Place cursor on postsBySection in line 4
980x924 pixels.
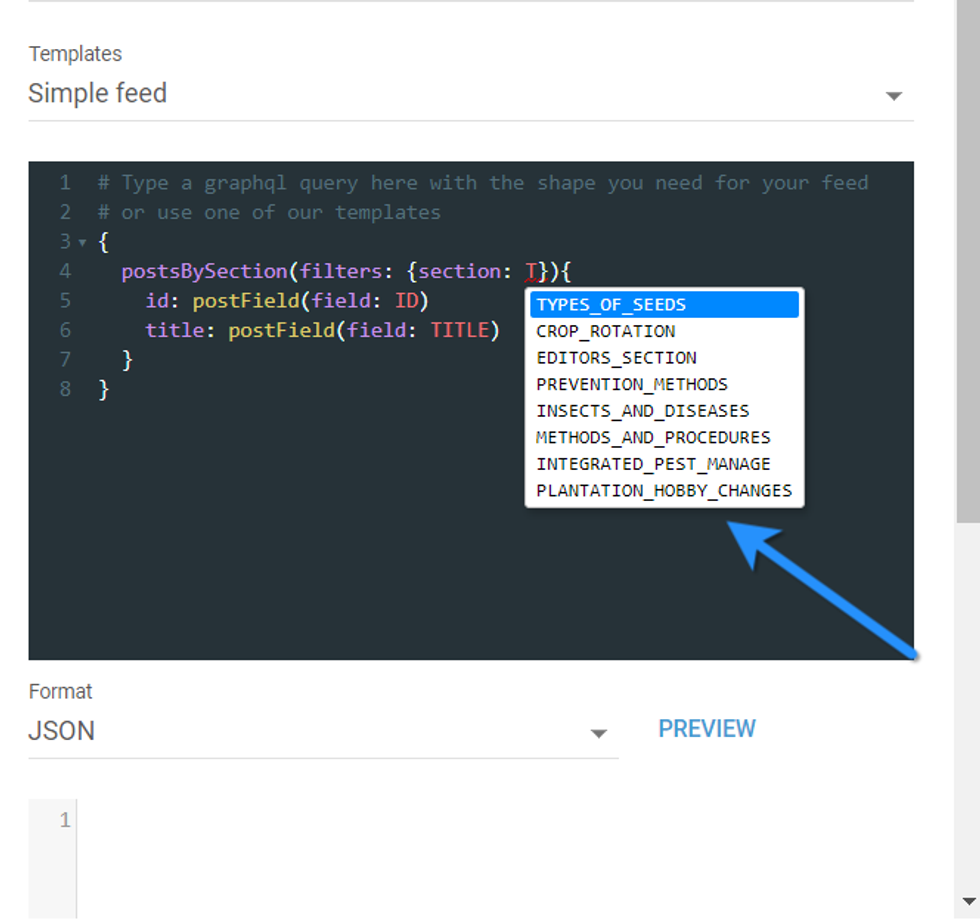pyautogui.click(x=204, y=272)
